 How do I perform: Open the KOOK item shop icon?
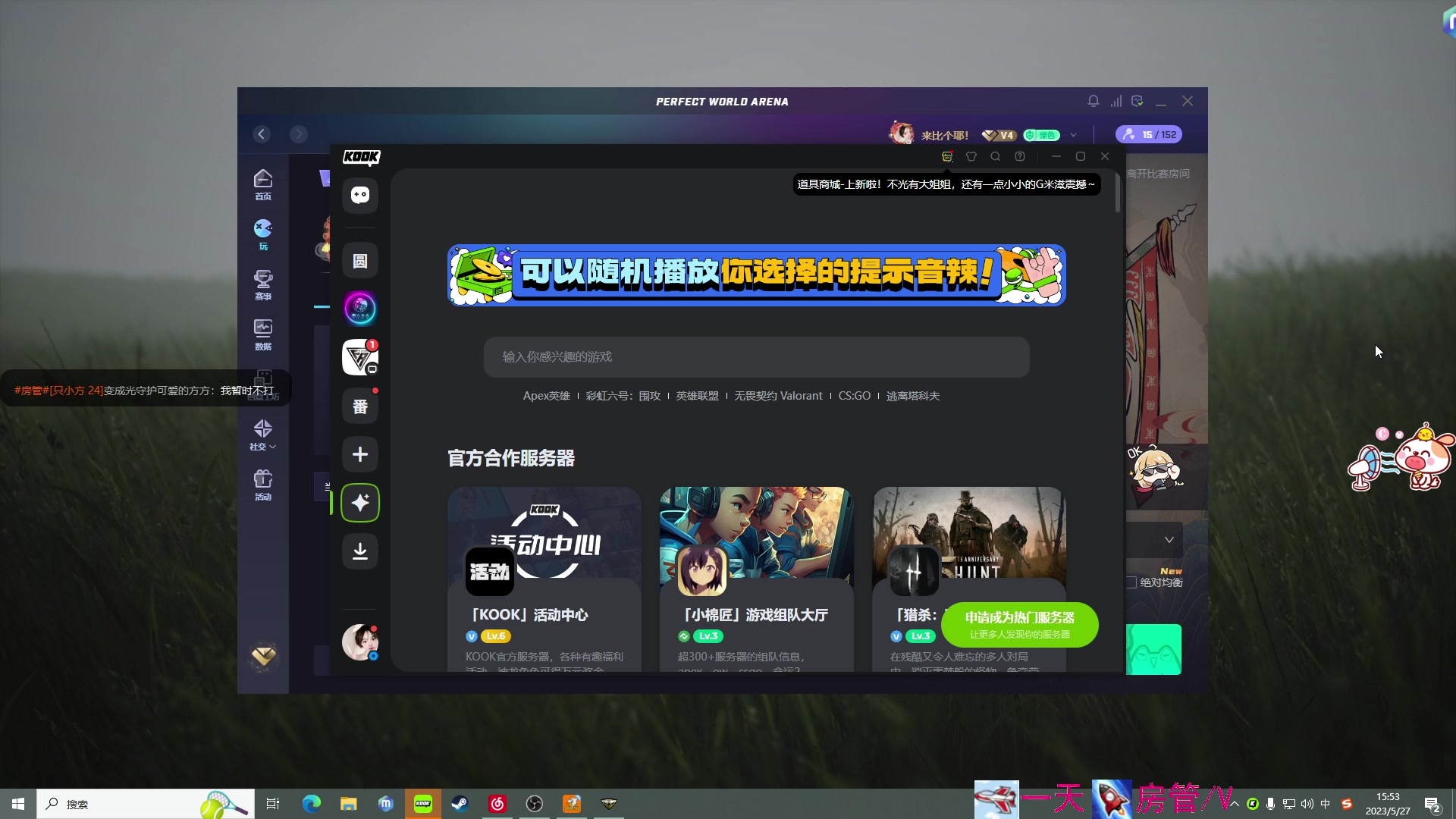point(947,156)
